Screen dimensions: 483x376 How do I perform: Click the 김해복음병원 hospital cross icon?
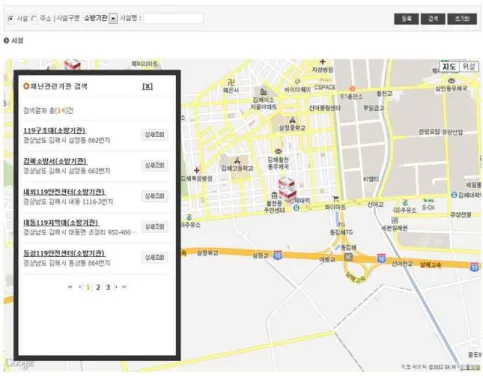(197, 170)
